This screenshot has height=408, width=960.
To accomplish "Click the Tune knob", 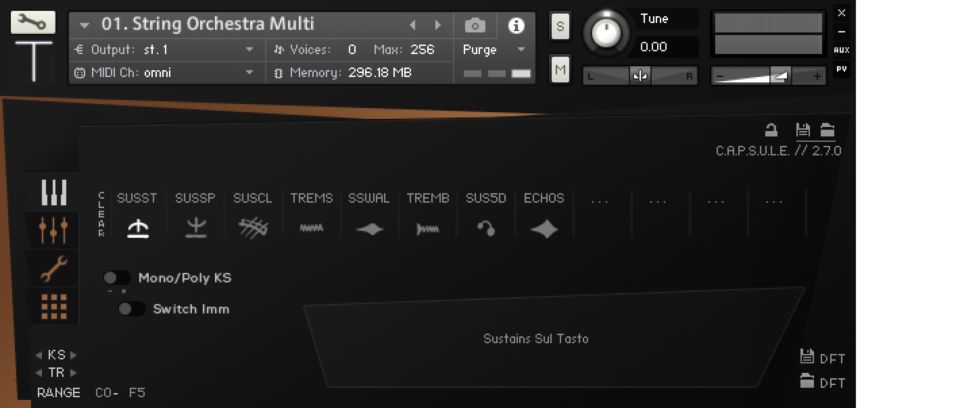I will [604, 32].
